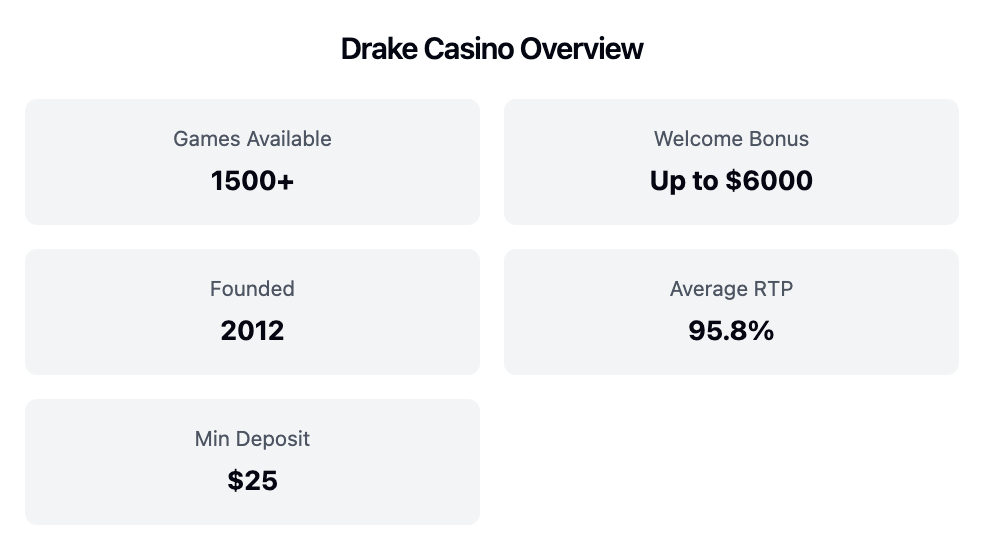Image resolution: width=986 pixels, height=546 pixels.
Task: Click the Games Available label
Action: coord(252,138)
